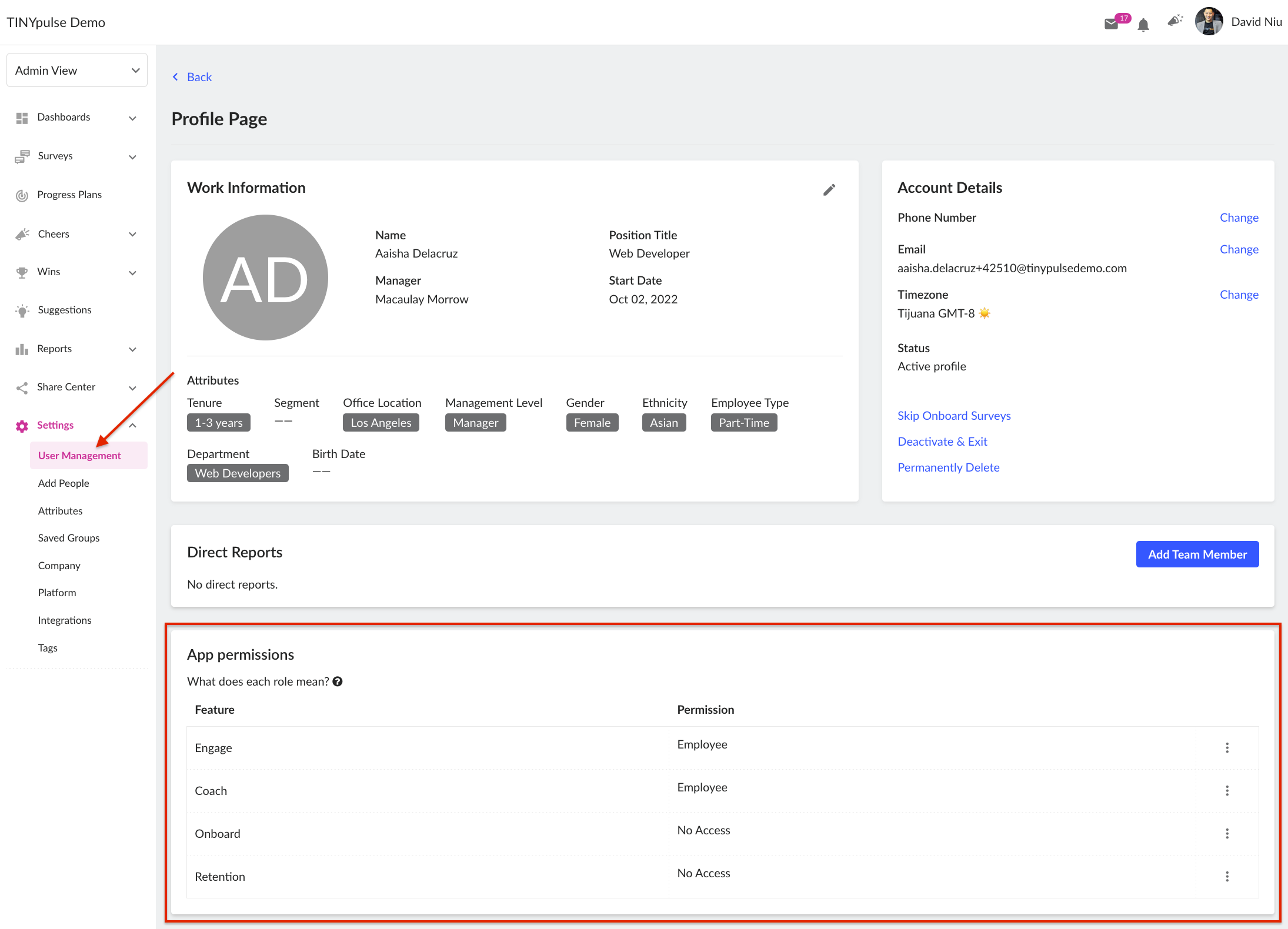Click the Cheers sidebar icon
Viewport: 1288px width, 929px height.
pos(22,234)
